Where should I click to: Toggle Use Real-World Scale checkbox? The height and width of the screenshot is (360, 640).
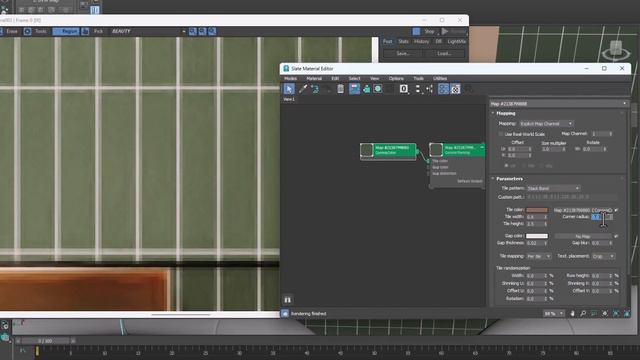tap(500, 134)
